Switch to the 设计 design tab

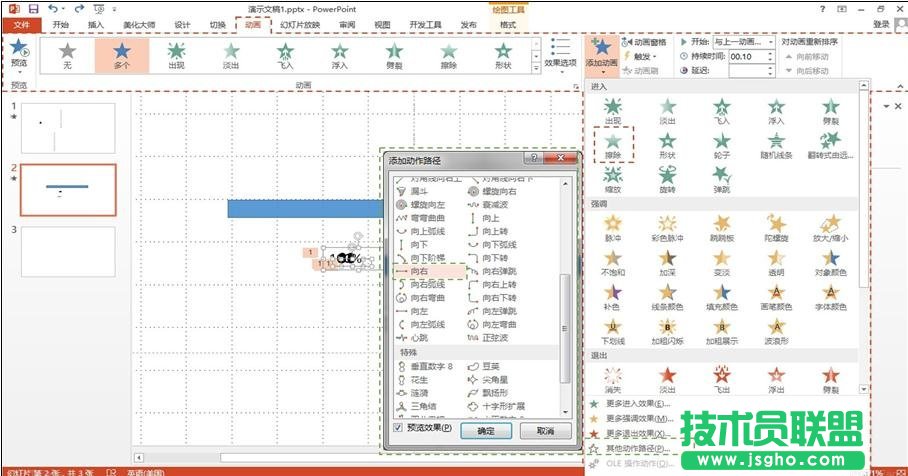182,25
